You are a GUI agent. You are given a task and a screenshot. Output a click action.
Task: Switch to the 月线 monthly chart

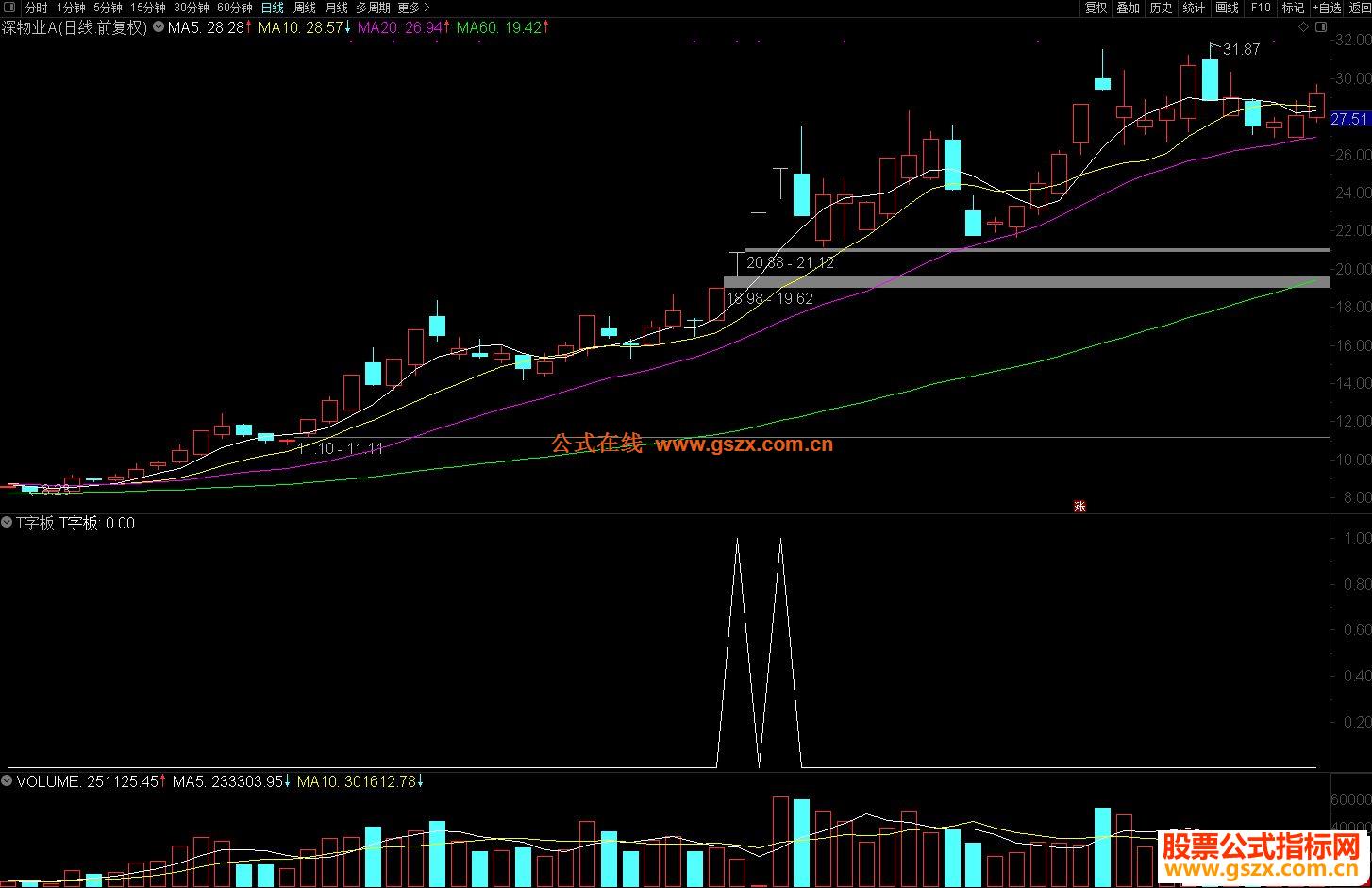click(337, 8)
